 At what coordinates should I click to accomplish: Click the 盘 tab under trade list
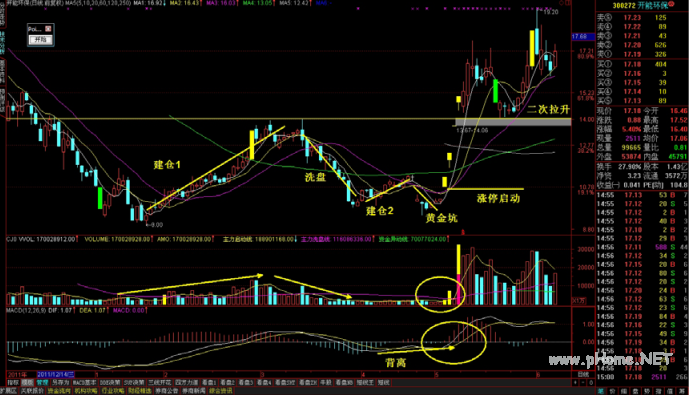click(x=635, y=391)
